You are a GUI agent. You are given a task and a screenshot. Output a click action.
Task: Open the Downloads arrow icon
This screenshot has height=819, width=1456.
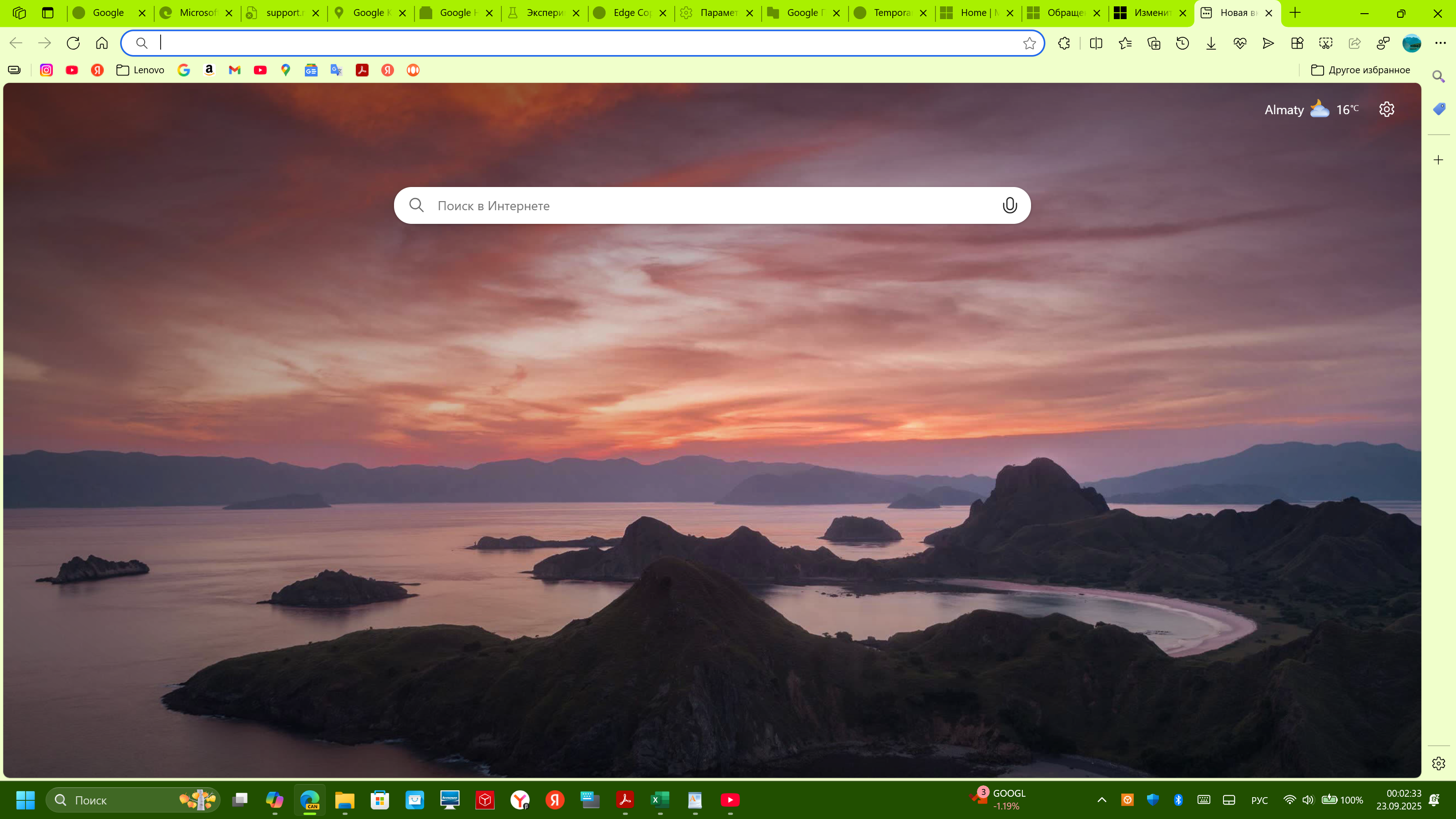[x=1211, y=44]
